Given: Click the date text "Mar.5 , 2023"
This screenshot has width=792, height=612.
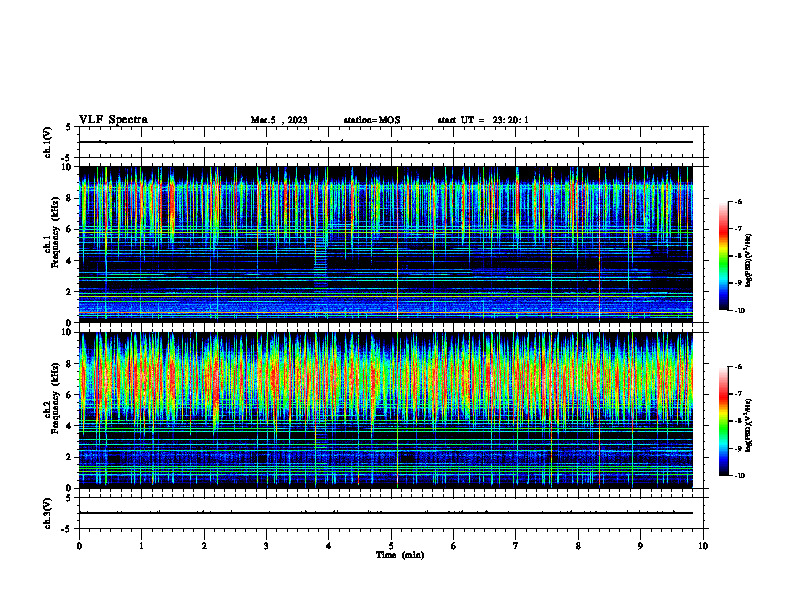Looking at the screenshot, I should pos(279,120).
